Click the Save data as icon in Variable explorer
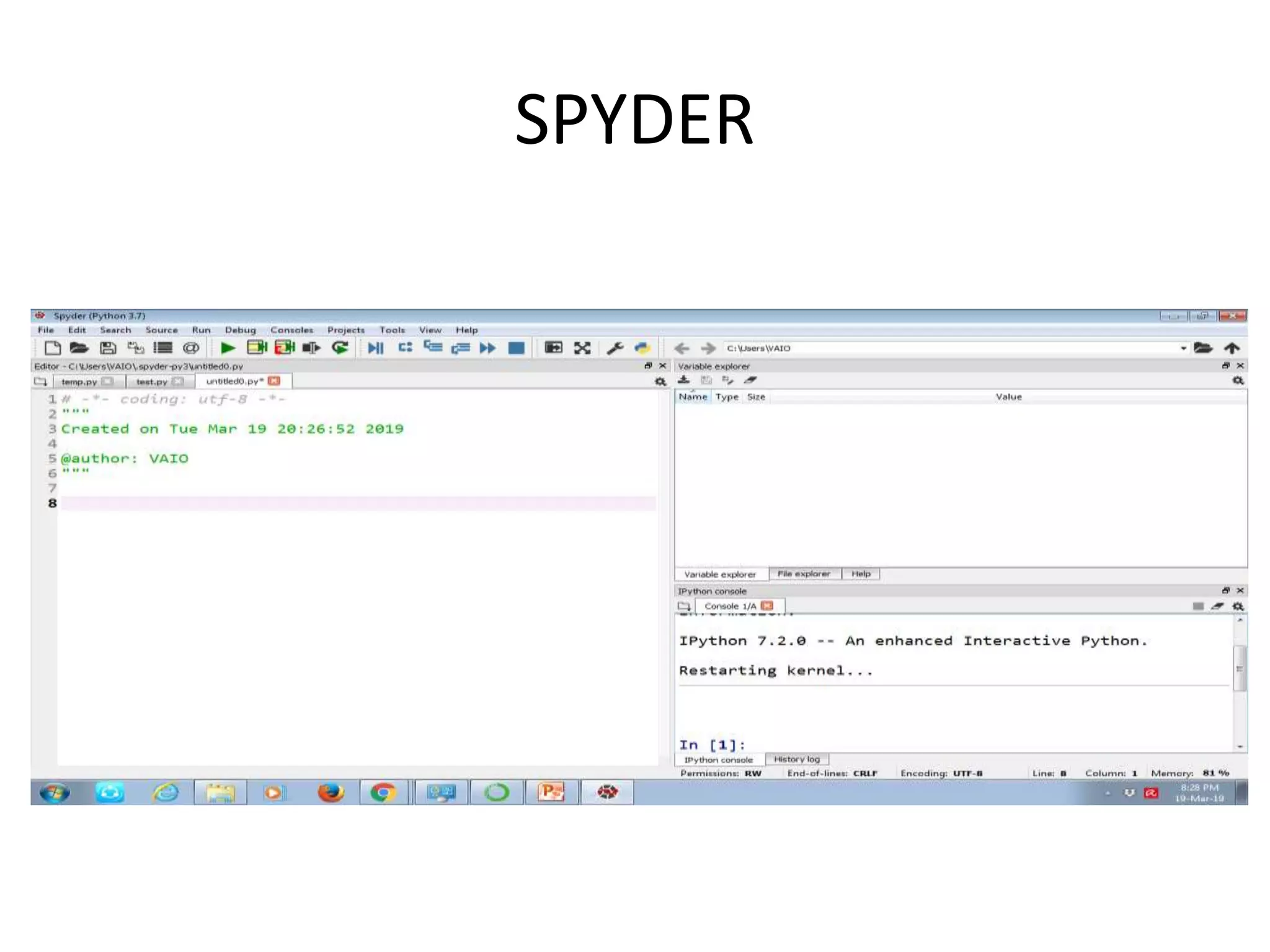This screenshot has height=952, width=1270. pyautogui.click(x=727, y=380)
